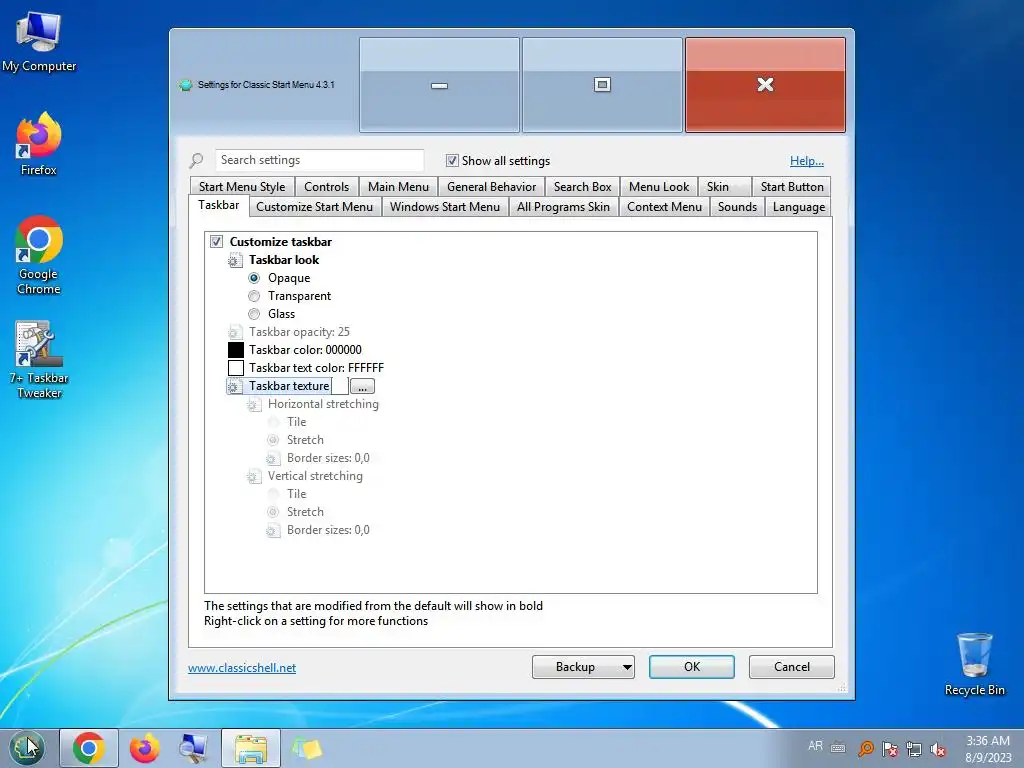Switch to the Skin tab

[724, 187]
